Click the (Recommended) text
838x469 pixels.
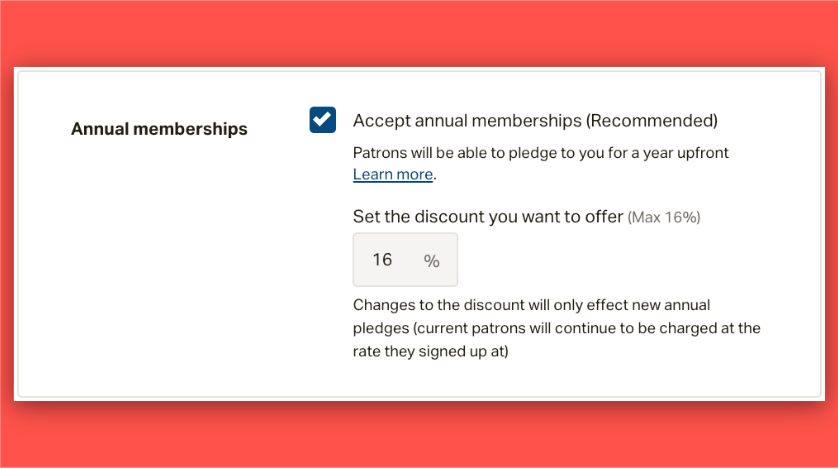[652, 121]
